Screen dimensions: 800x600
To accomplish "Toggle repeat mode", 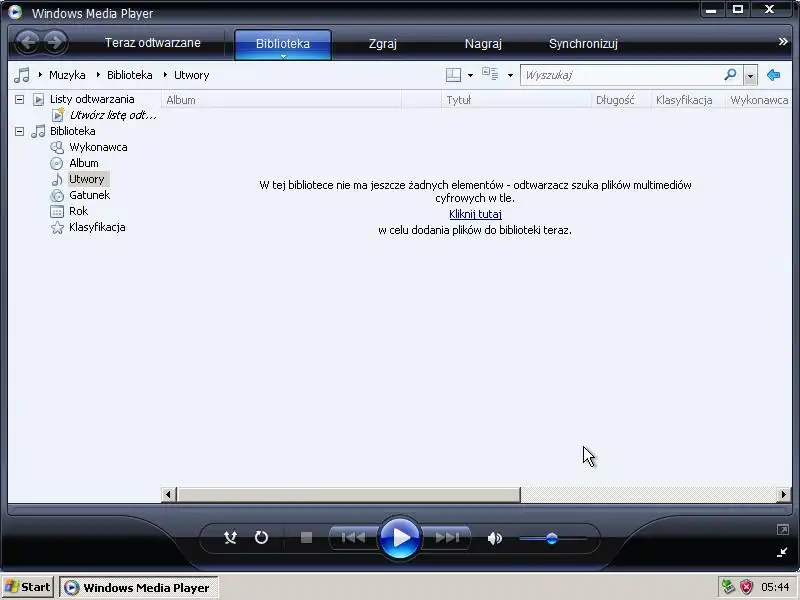I will pyautogui.click(x=261, y=537).
